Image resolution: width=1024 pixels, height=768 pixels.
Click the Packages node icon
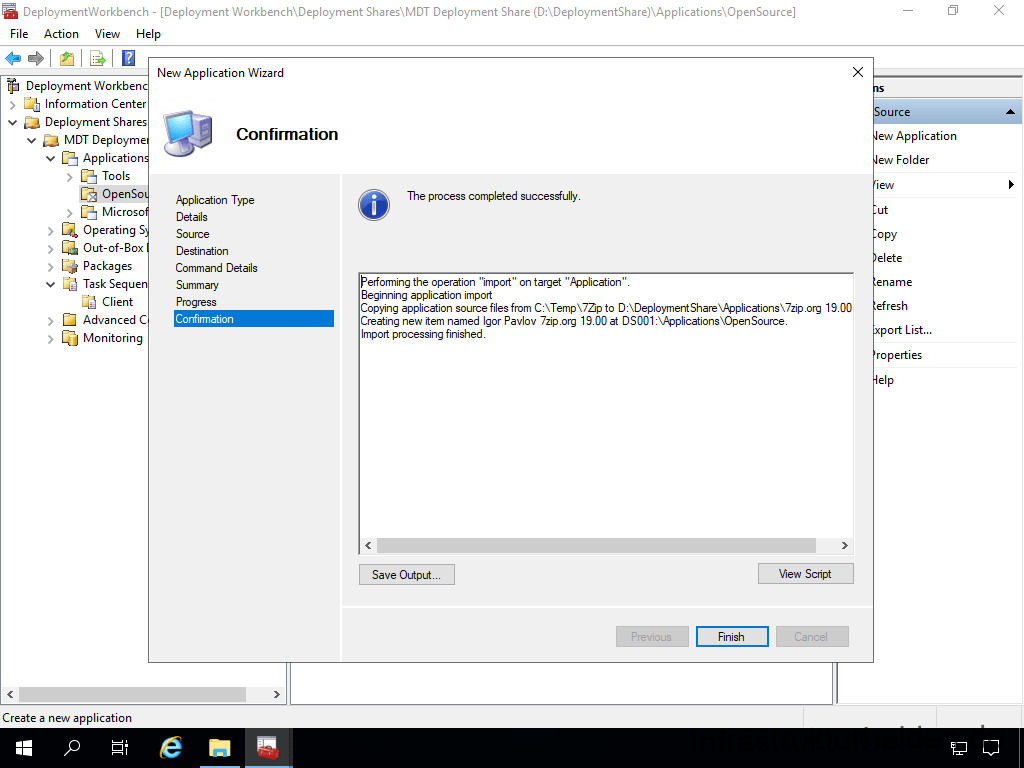point(70,266)
